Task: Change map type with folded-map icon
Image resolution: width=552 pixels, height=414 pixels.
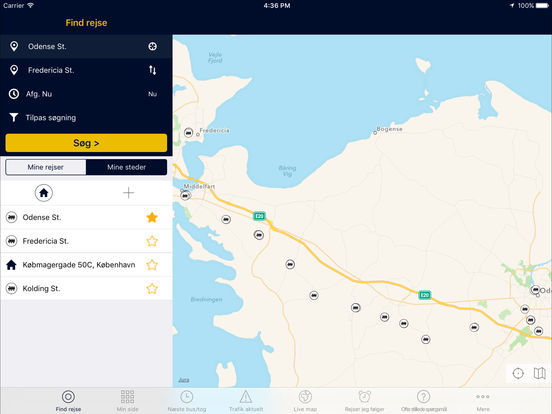Action: [539, 373]
